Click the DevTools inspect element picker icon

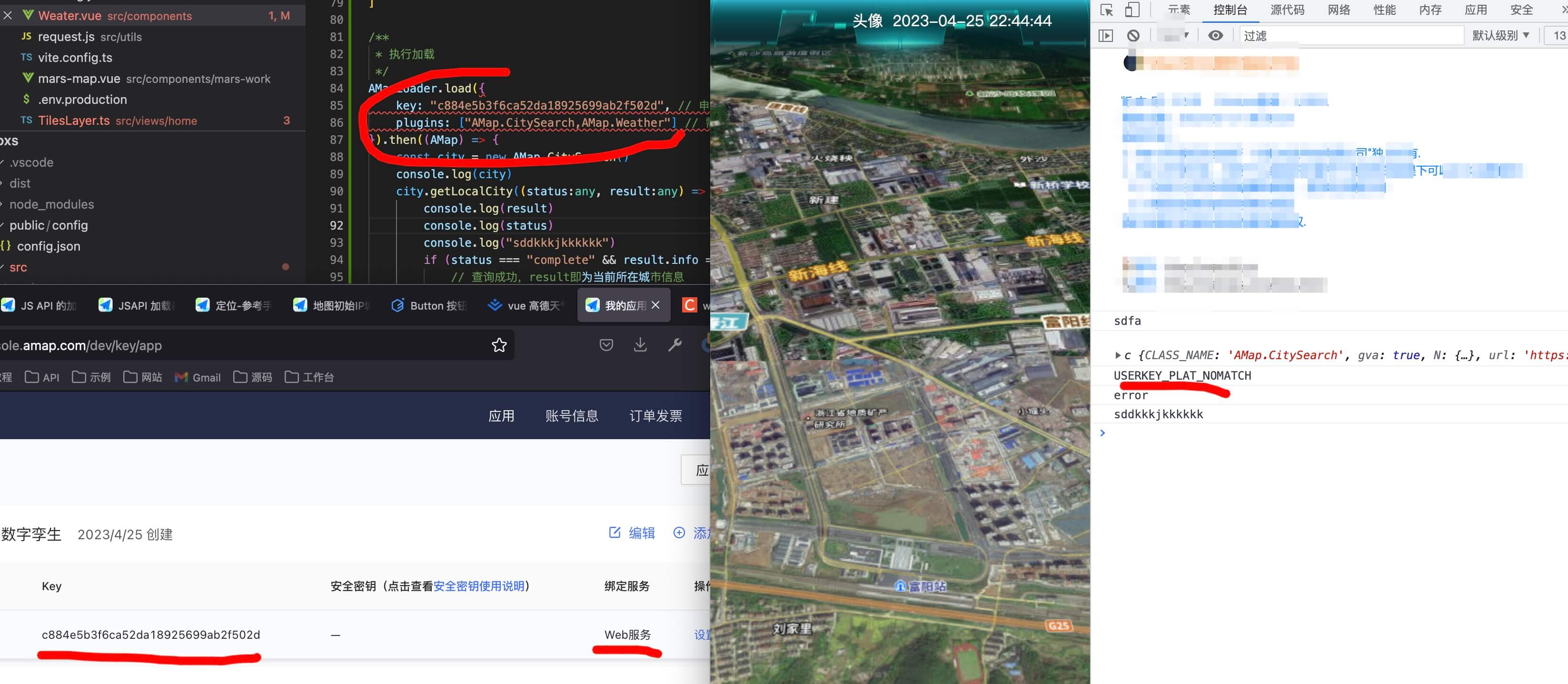(1107, 10)
